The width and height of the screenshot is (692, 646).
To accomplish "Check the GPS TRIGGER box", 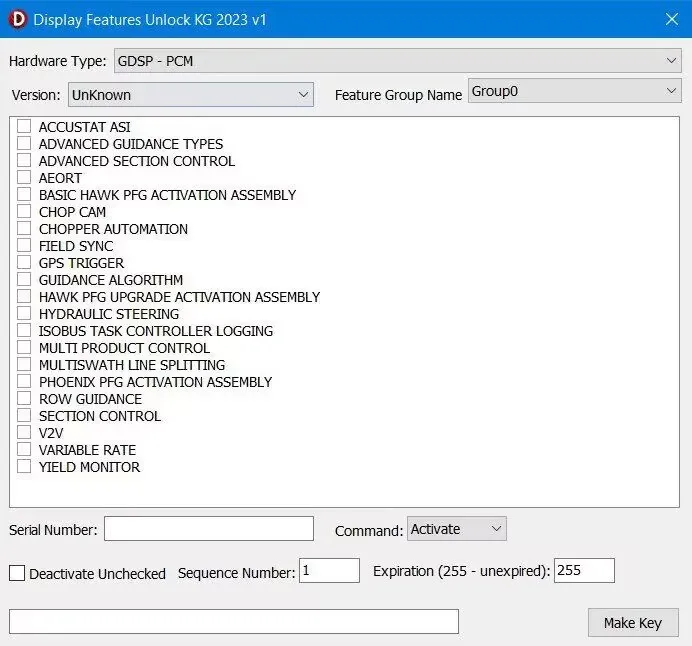I will tap(24, 262).
